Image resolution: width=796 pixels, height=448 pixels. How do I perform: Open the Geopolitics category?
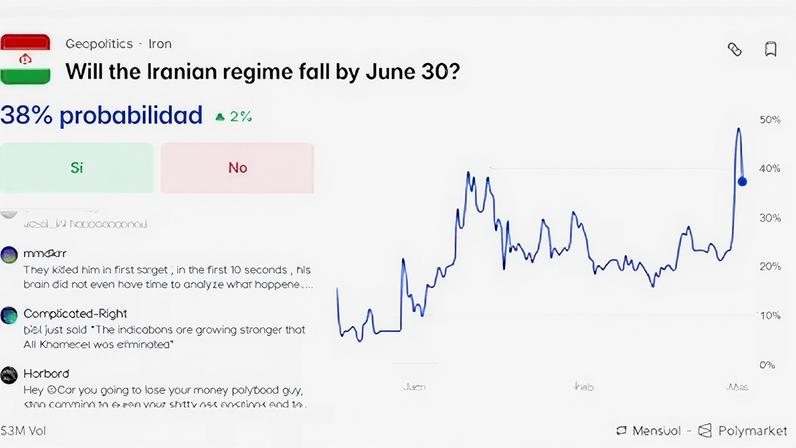99,44
